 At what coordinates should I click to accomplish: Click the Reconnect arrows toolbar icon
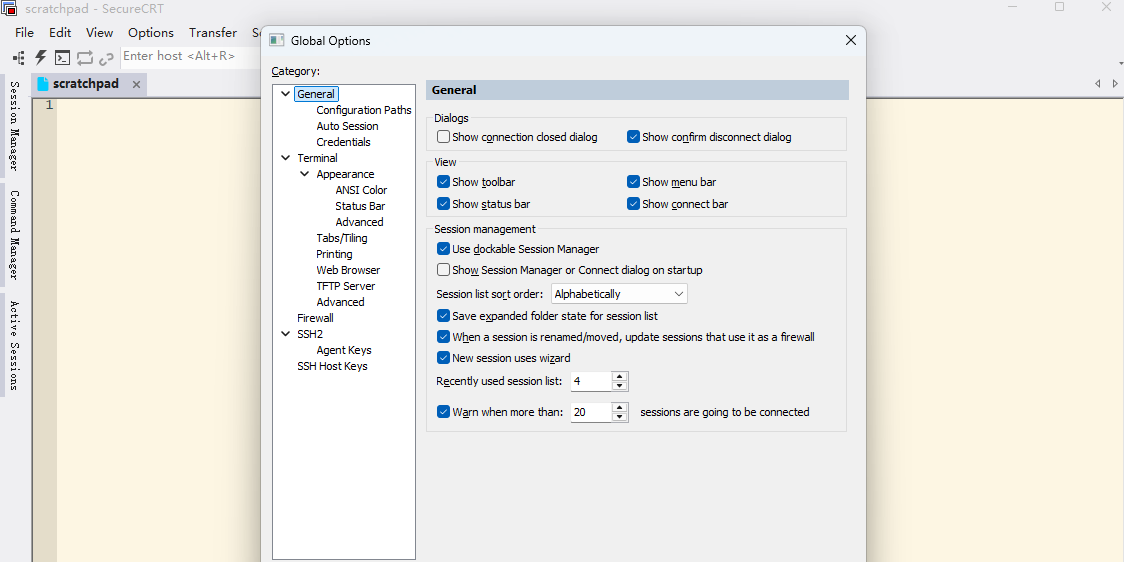point(85,57)
